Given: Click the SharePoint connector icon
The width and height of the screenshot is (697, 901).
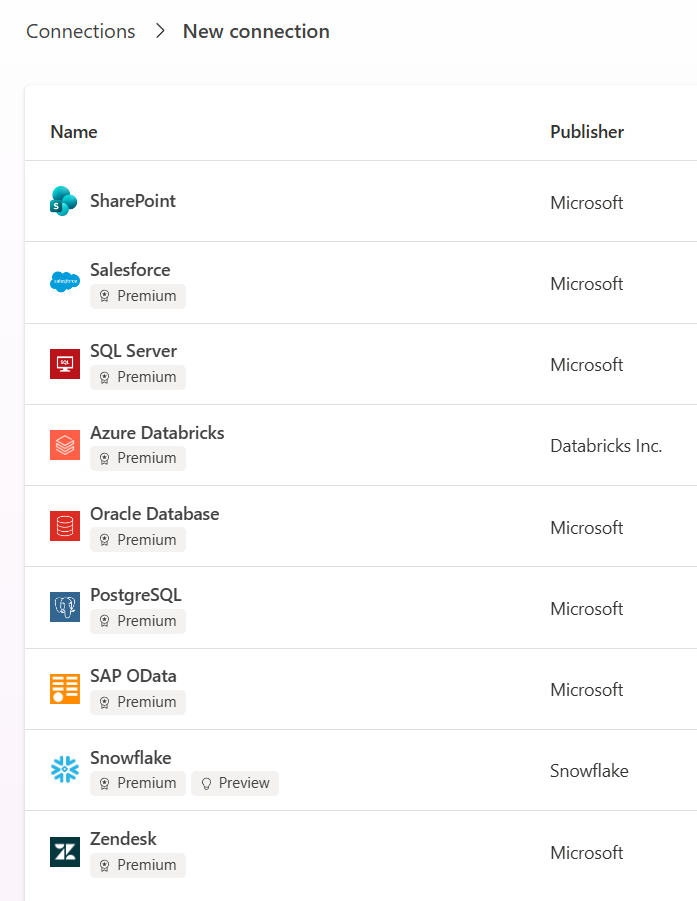Looking at the screenshot, I should [64, 201].
